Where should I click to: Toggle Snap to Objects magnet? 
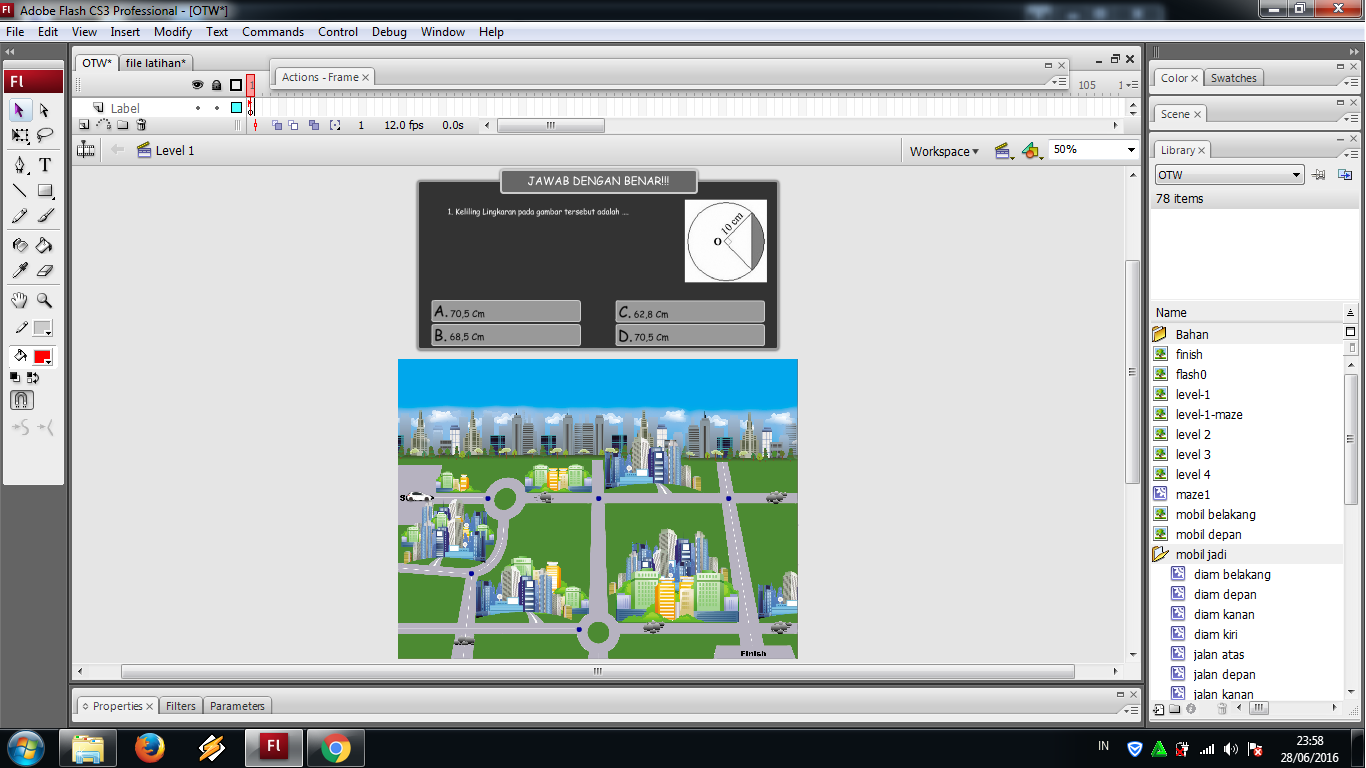tap(22, 400)
